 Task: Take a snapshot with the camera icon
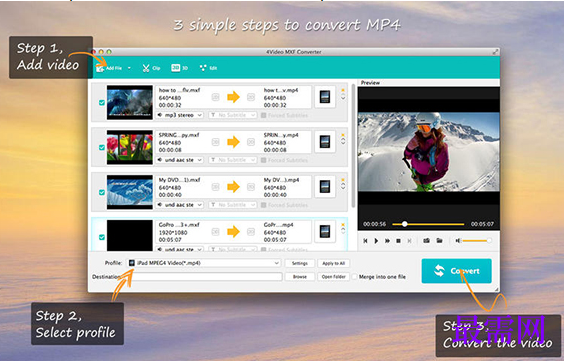427,241
